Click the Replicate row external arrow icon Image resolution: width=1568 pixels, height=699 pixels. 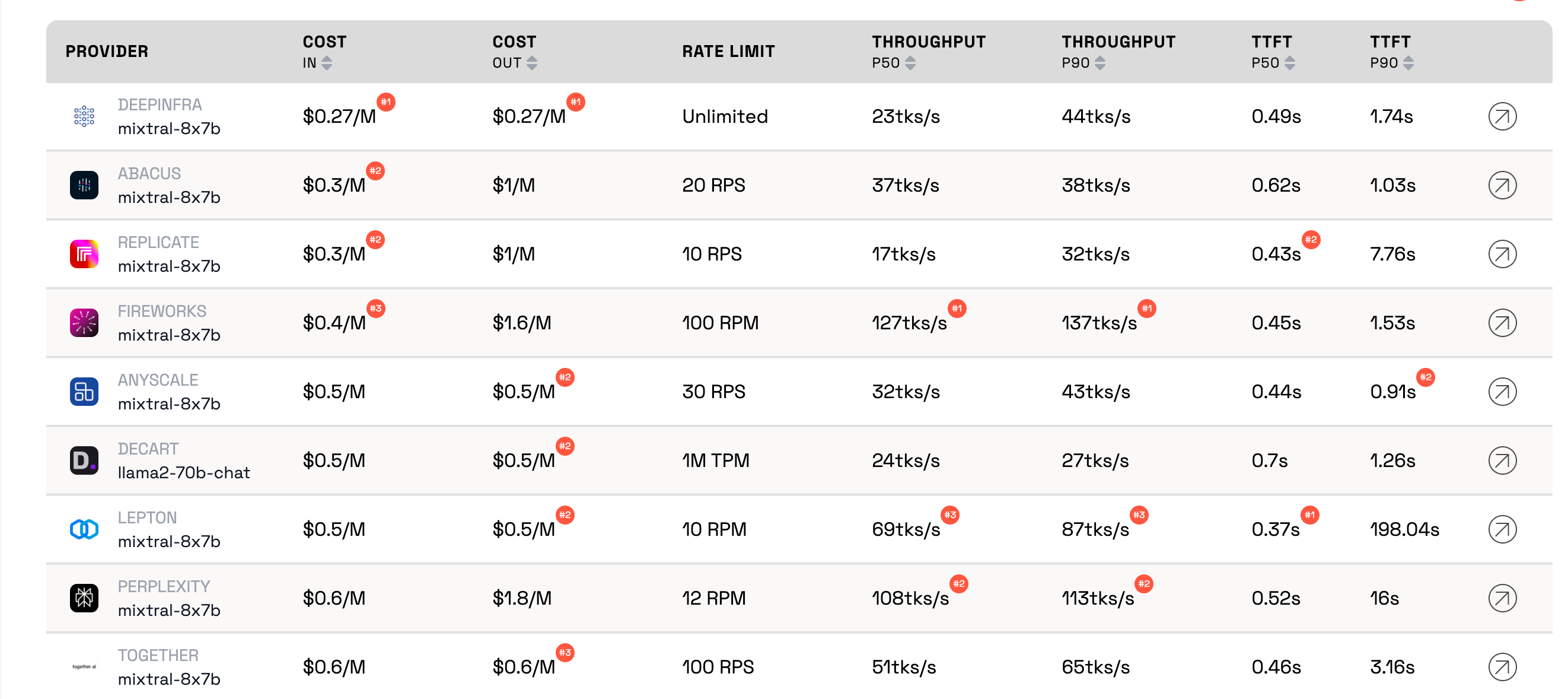[1502, 254]
